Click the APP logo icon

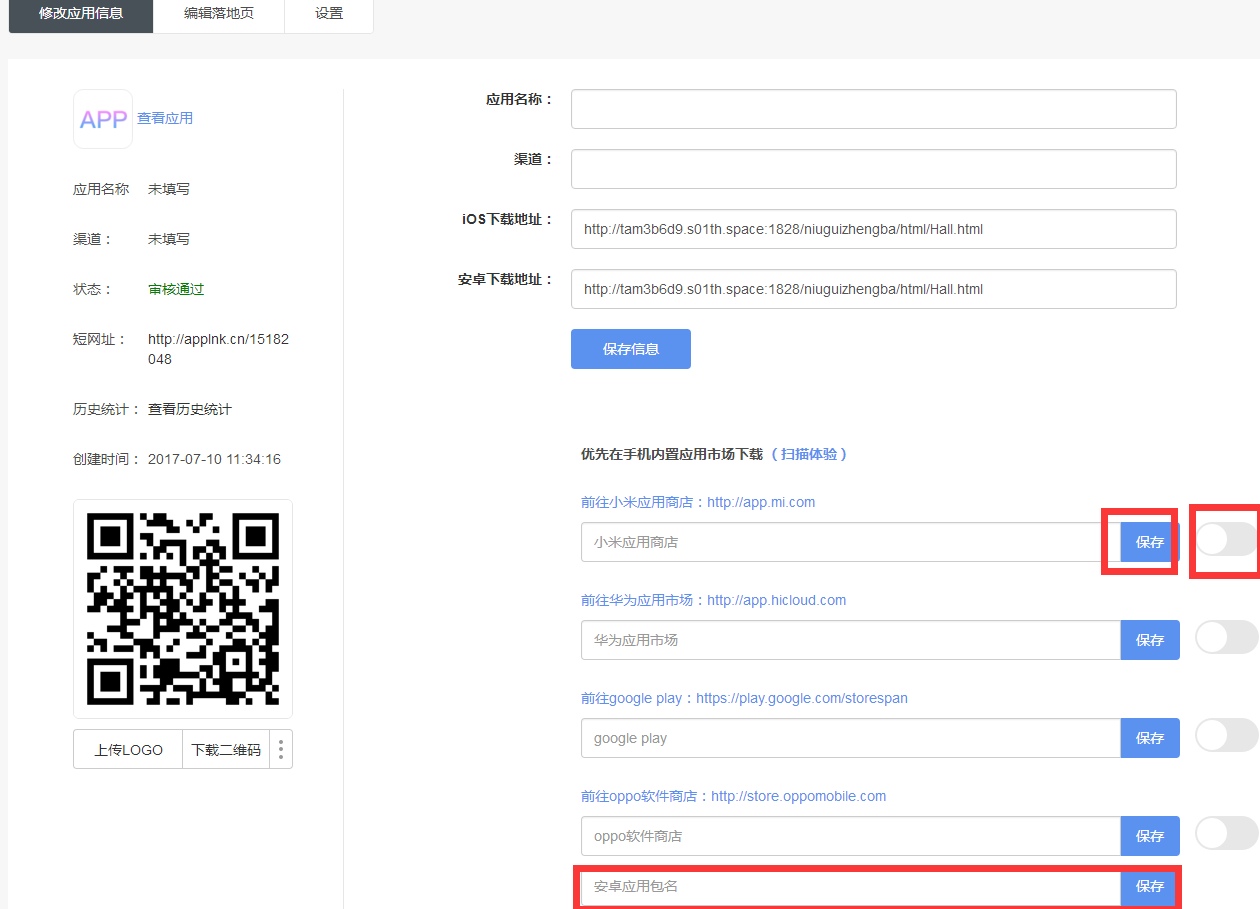[x=103, y=119]
